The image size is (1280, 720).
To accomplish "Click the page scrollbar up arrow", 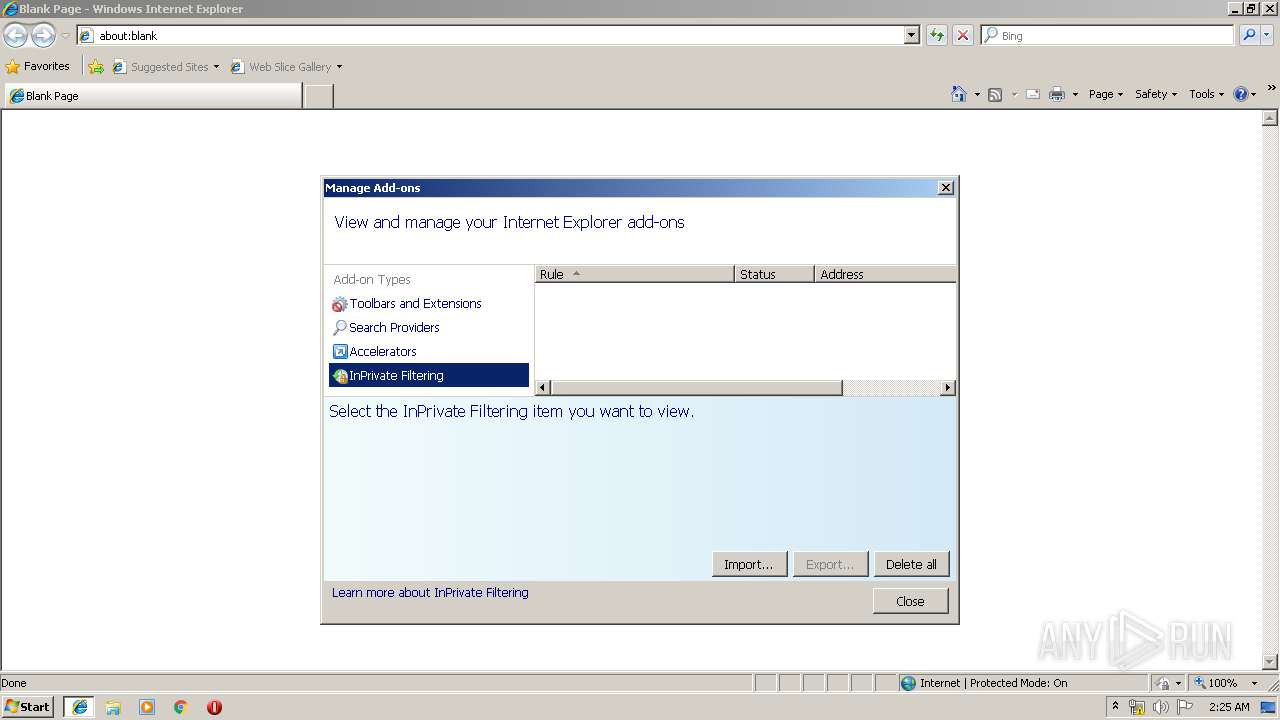I will click(1271, 118).
